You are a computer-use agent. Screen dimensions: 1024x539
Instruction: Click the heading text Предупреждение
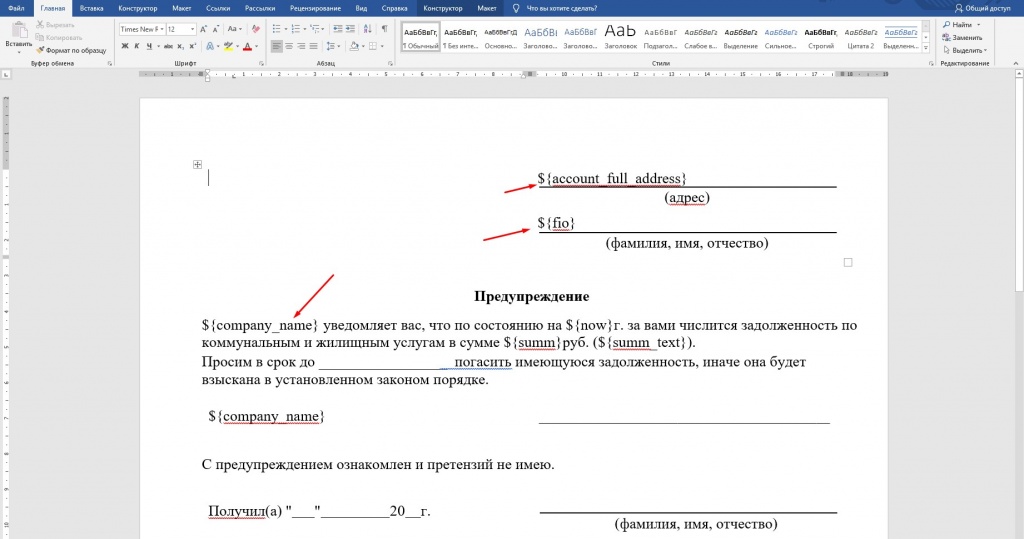(532, 297)
